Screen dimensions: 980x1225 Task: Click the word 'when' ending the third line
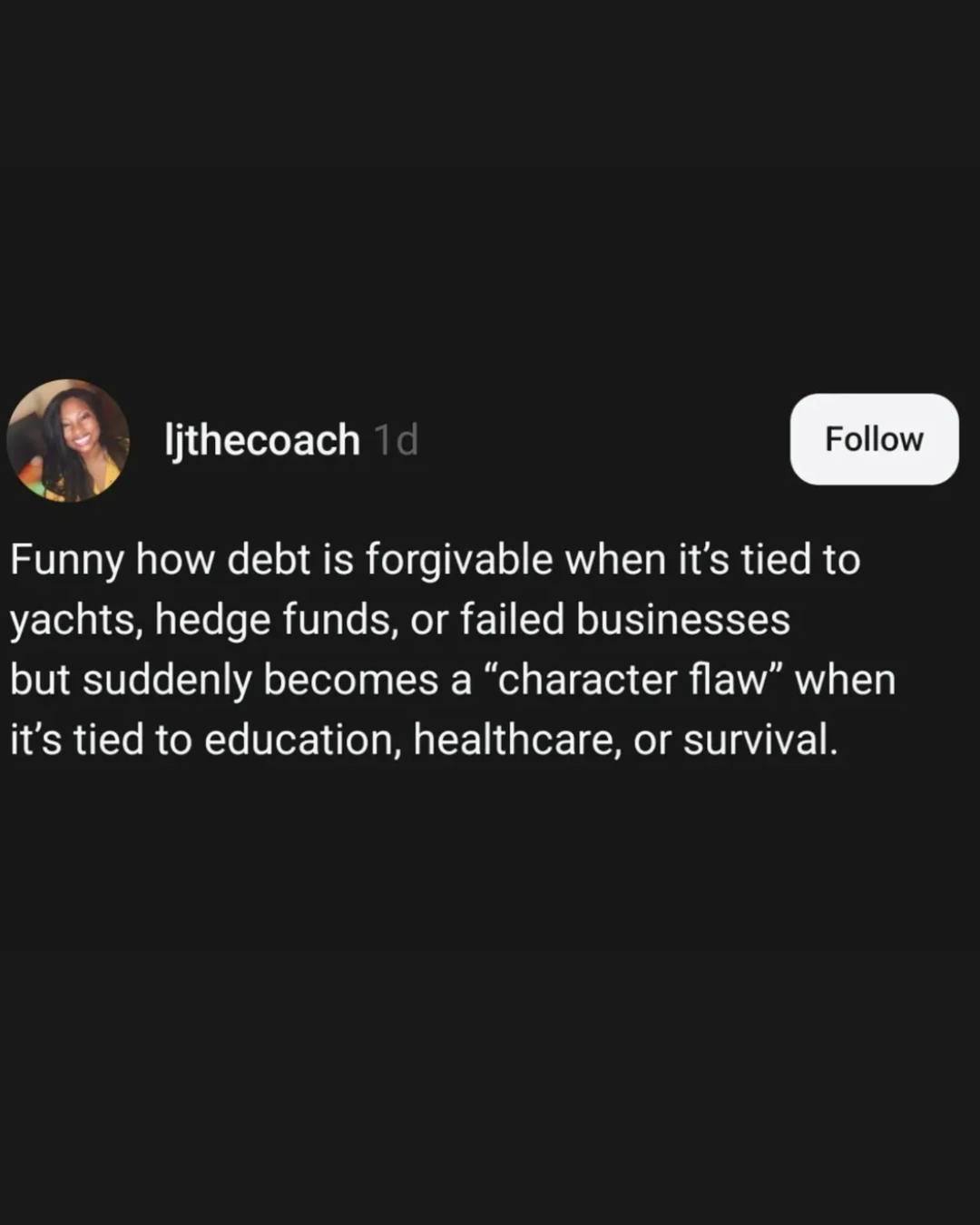846,680
